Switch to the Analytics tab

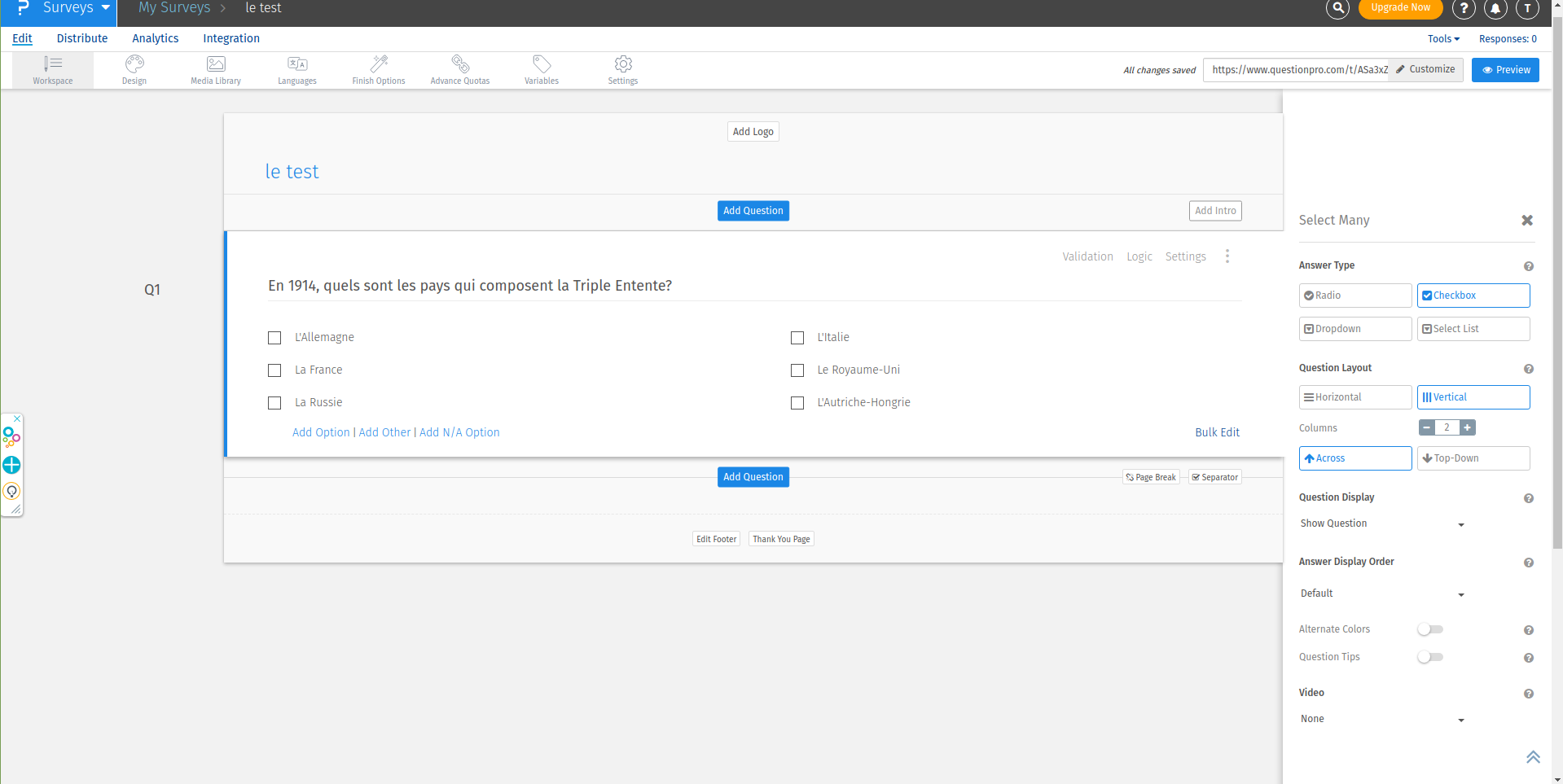pos(155,38)
